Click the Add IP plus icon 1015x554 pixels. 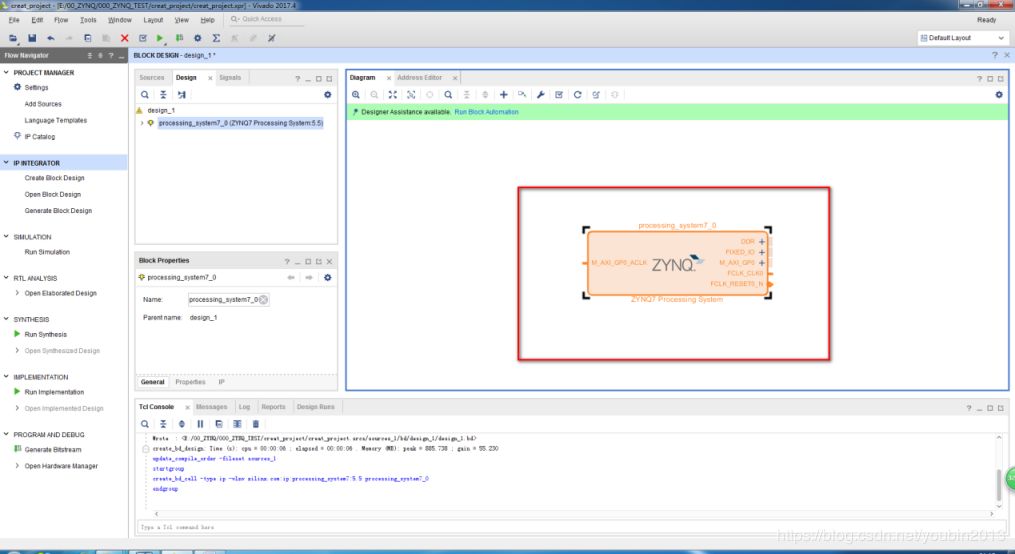click(x=504, y=94)
